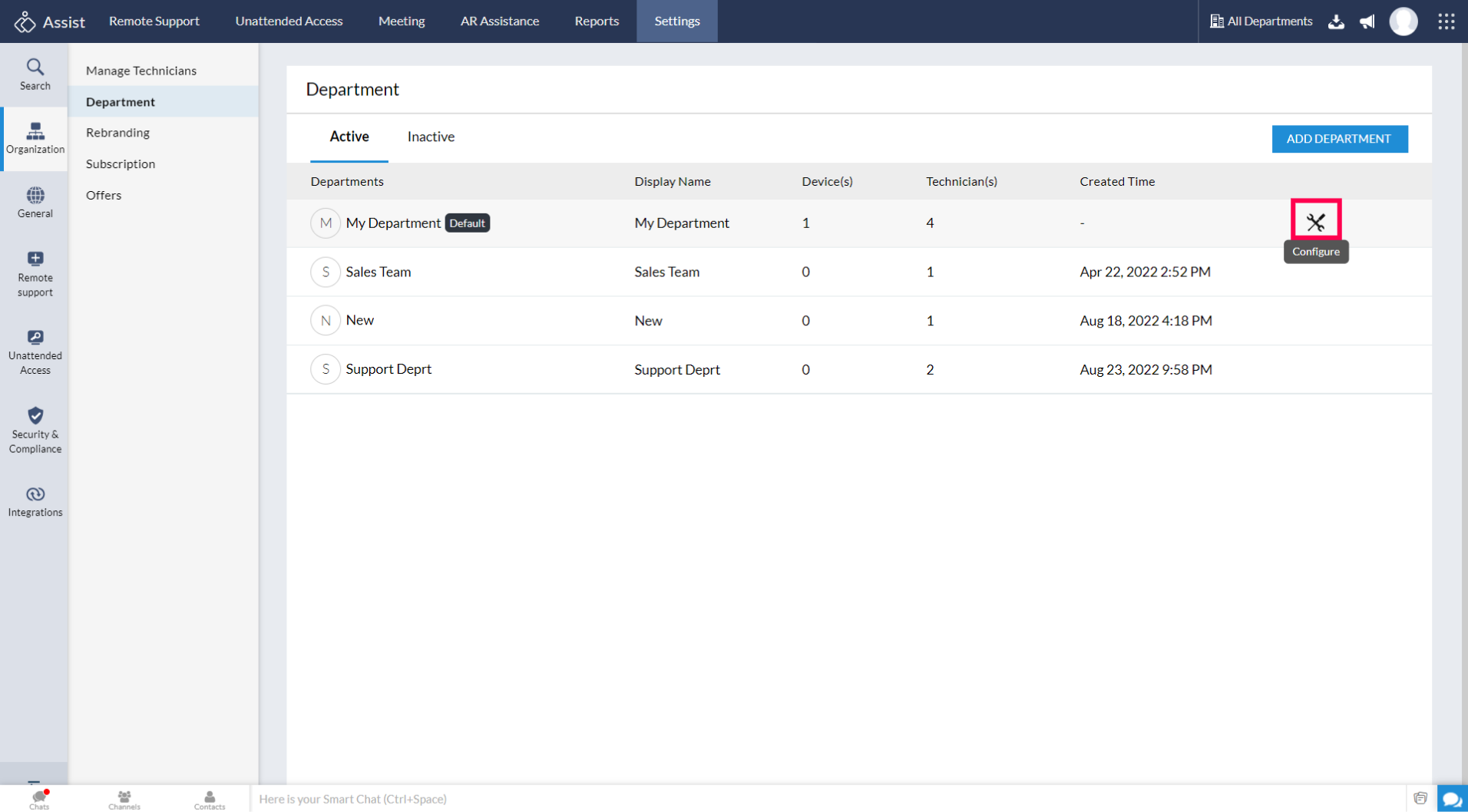Viewport: 1468px width, 812px height.
Task: Select the Rebranding menu item
Action: click(117, 133)
